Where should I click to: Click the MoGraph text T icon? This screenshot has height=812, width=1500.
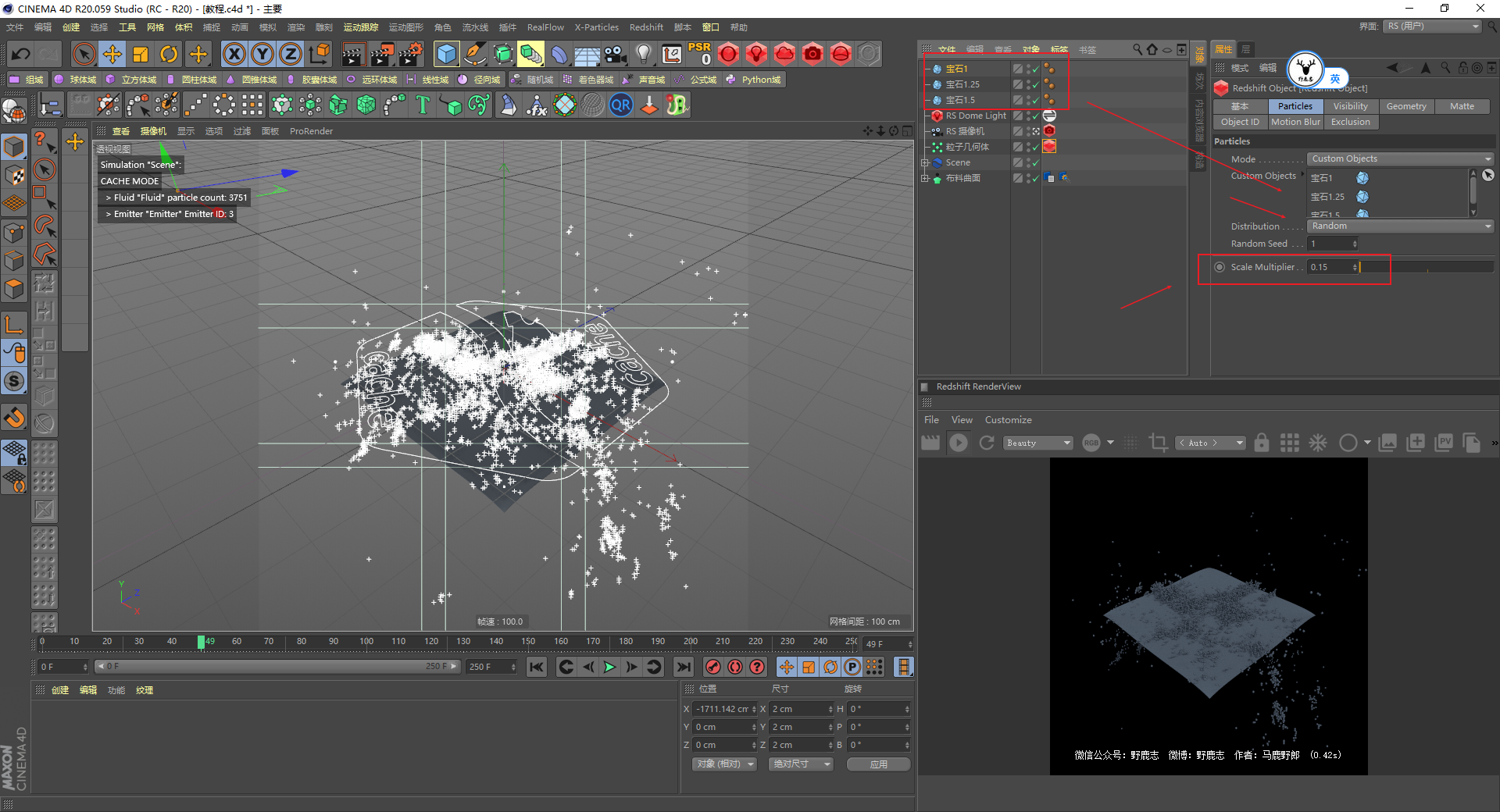pos(423,105)
